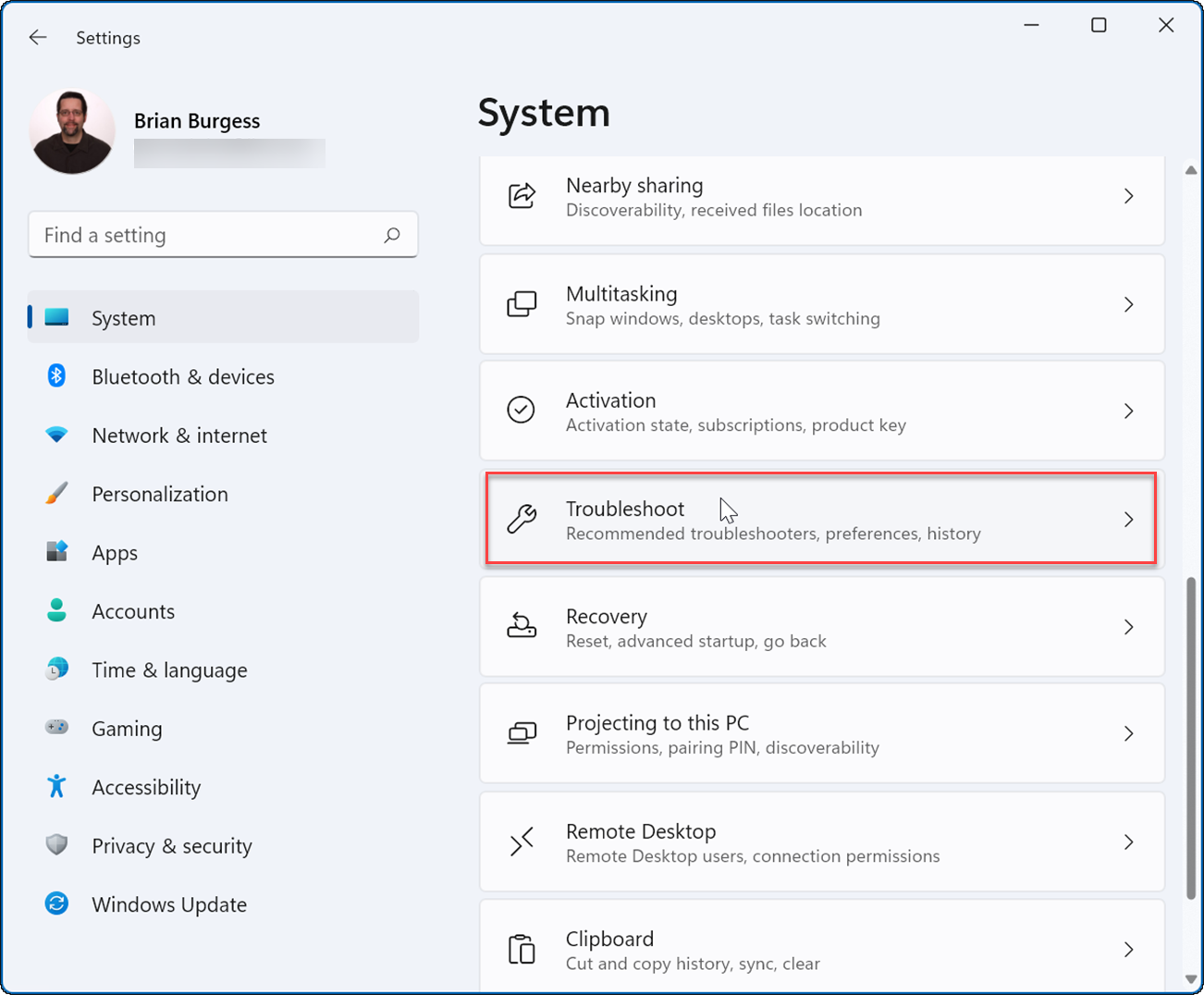The width and height of the screenshot is (1204, 995).
Task: Click the Remote Desktop icon
Action: coord(522,842)
